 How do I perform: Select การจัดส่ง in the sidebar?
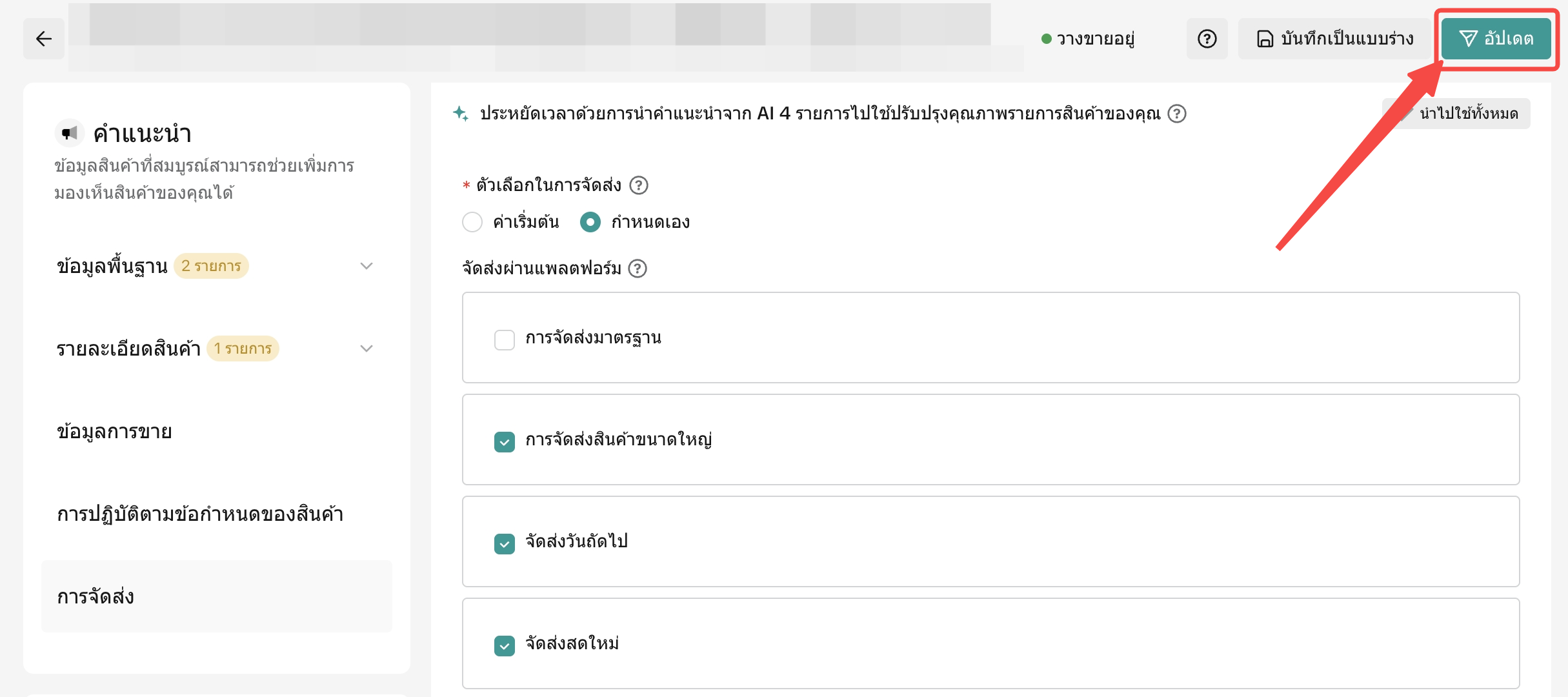tap(95, 596)
